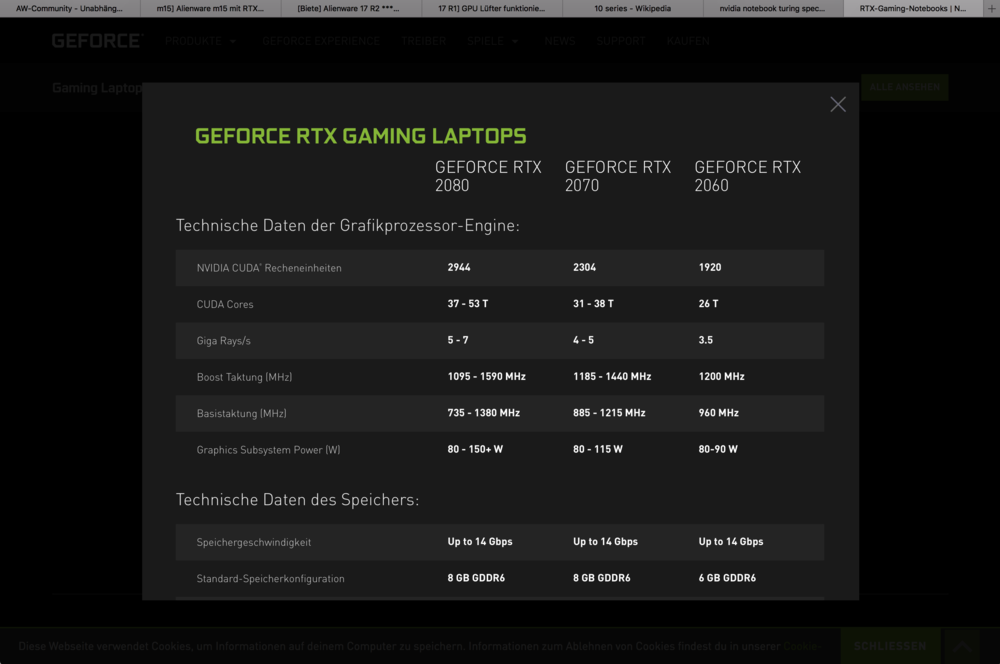This screenshot has height=664, width=1000.
Task: Open the Alienware m15 mit RTX tab
Action: point(211,8)
